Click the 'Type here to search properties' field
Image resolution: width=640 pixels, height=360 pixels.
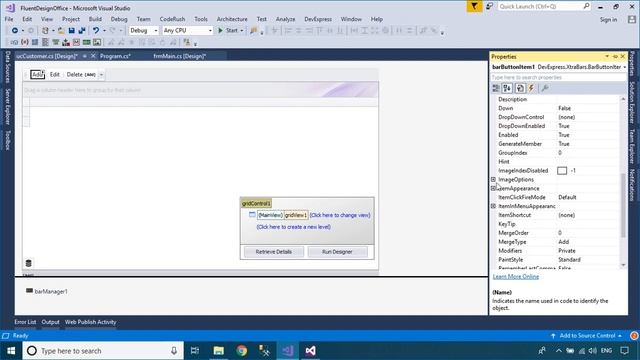point(558,78)
